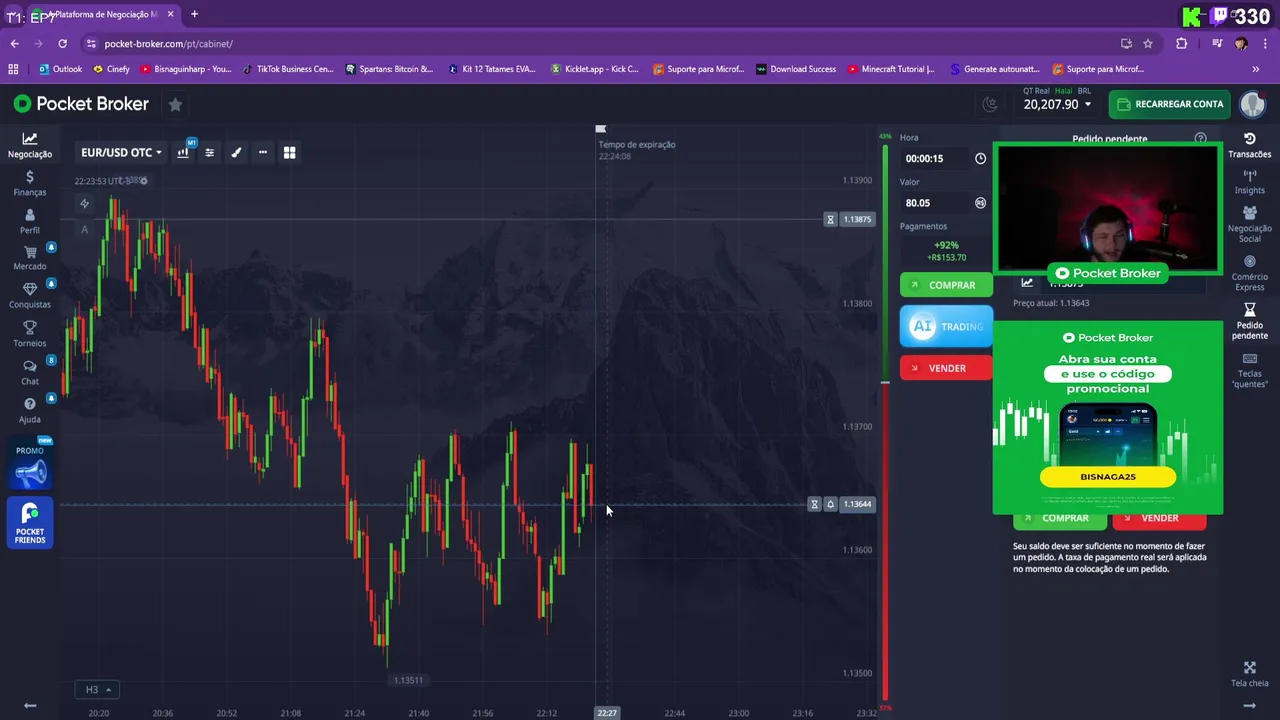This screenshot has width=1280, height=720.
Task: Expand the 20,207.90 account balance dropdown
Action: click(1057, 104)
